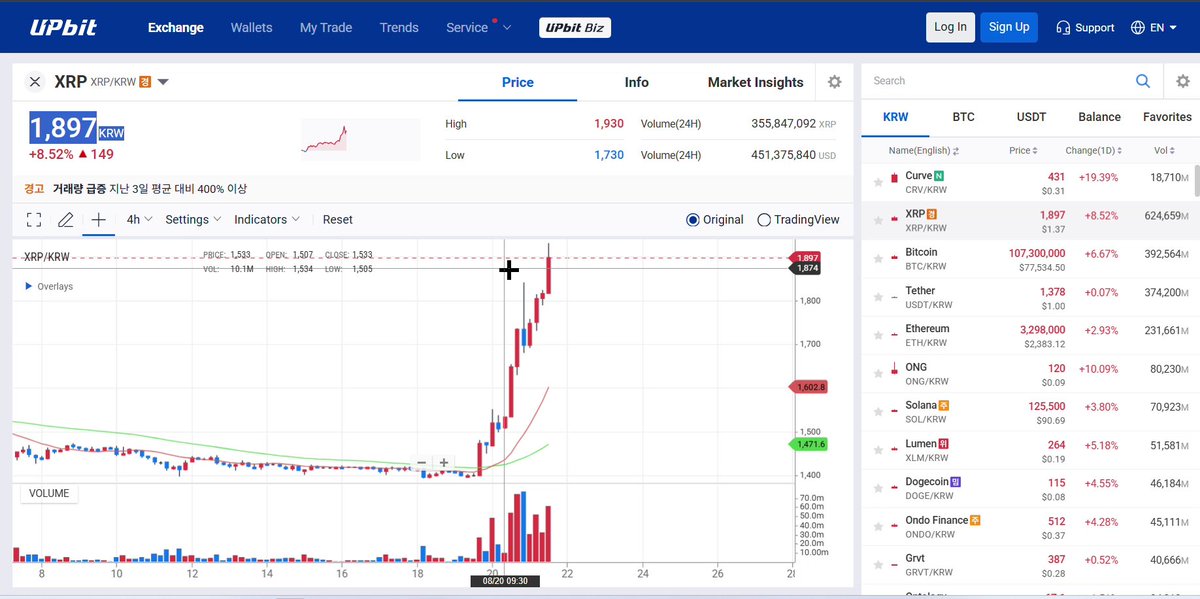The image size is (1200, 599).
Task: Add Solana to favorites via star
Action: point(878,412)
